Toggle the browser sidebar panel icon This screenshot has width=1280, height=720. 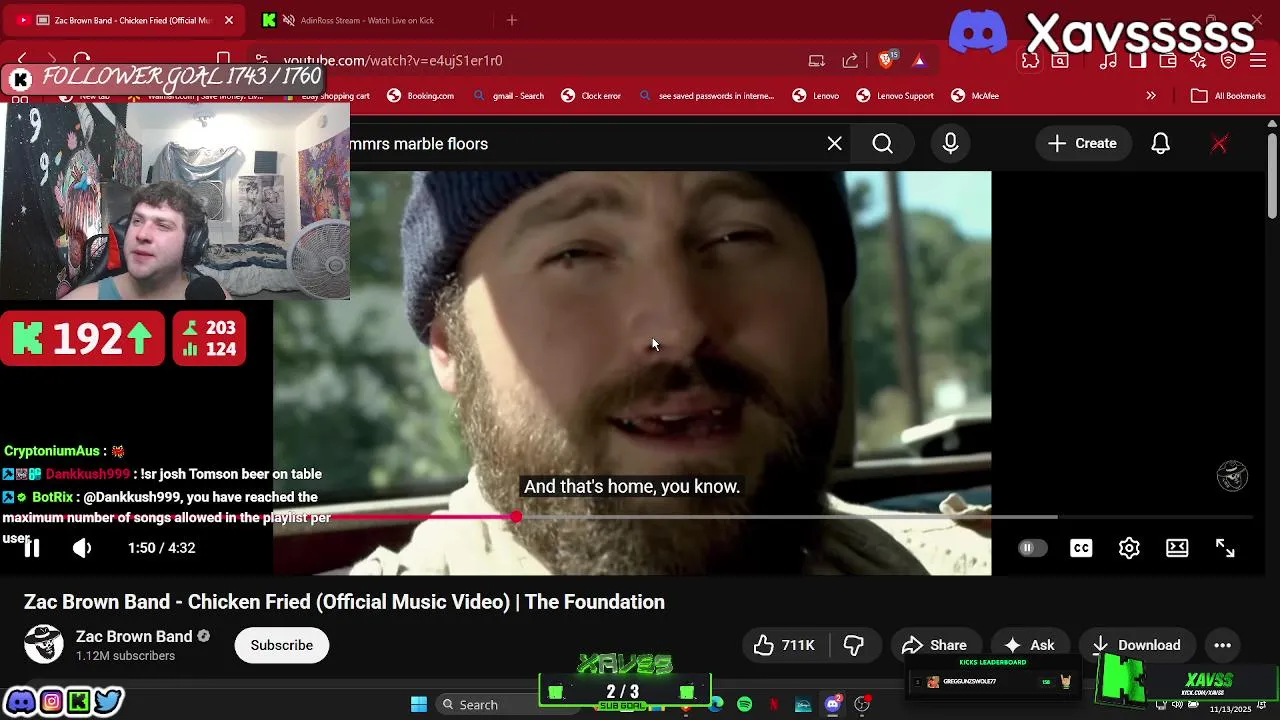coord(1138,60)
